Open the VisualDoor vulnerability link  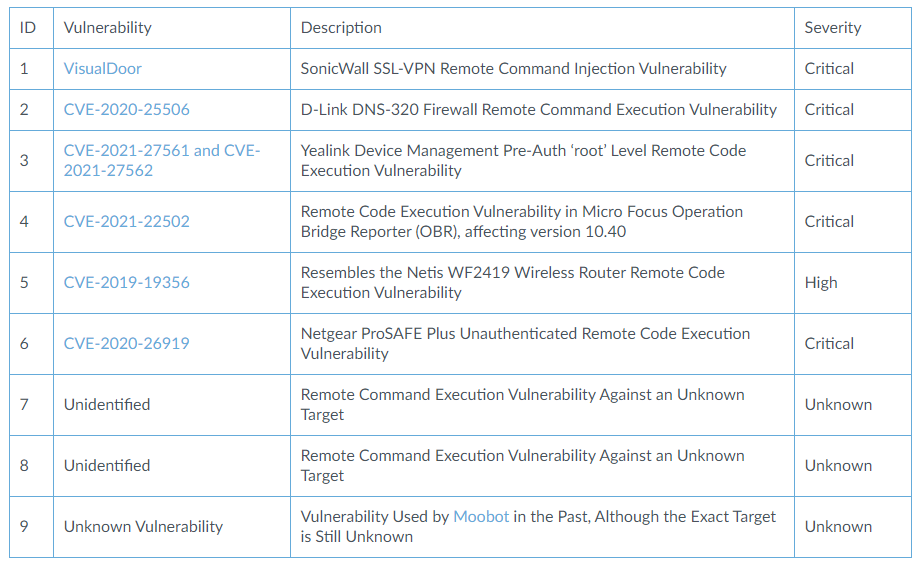tap(103, 69)
